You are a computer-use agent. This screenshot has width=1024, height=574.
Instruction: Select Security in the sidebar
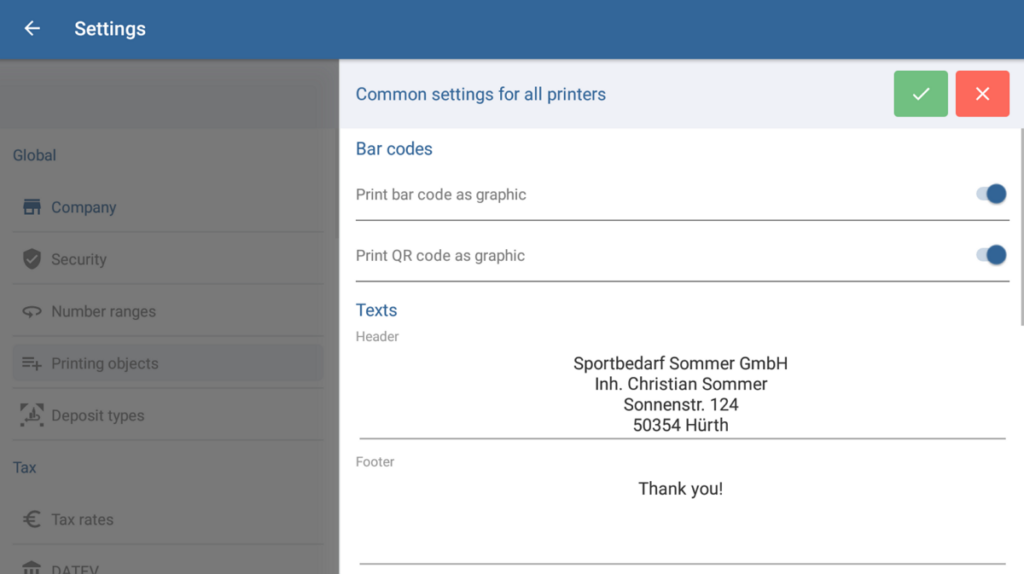click(79, 260)
